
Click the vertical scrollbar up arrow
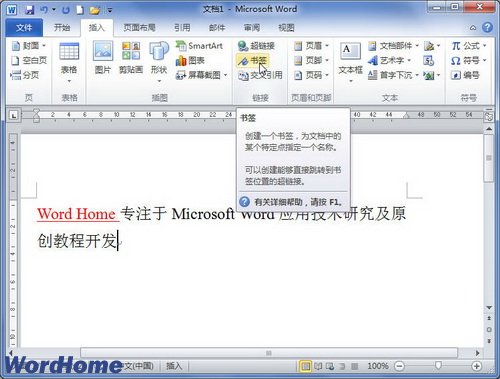pos(489,128)
